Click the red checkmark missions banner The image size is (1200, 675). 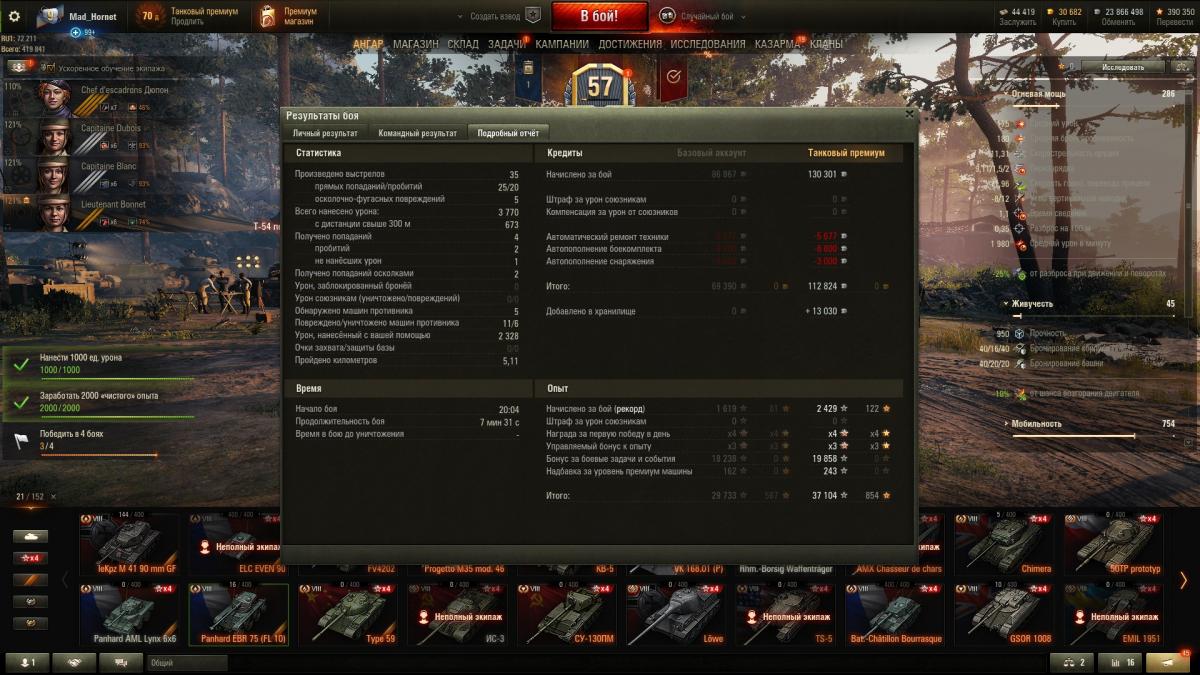pos(673,78)
